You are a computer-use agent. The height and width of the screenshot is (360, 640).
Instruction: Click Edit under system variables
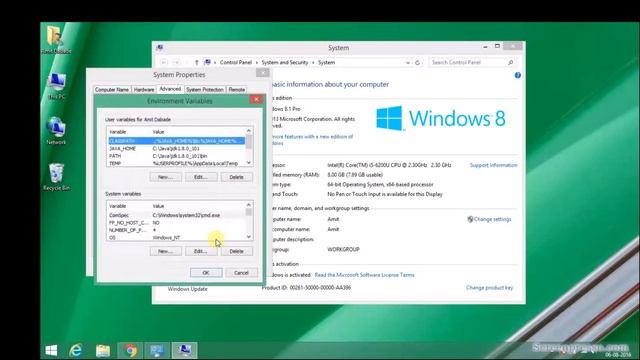pos(200,251)
